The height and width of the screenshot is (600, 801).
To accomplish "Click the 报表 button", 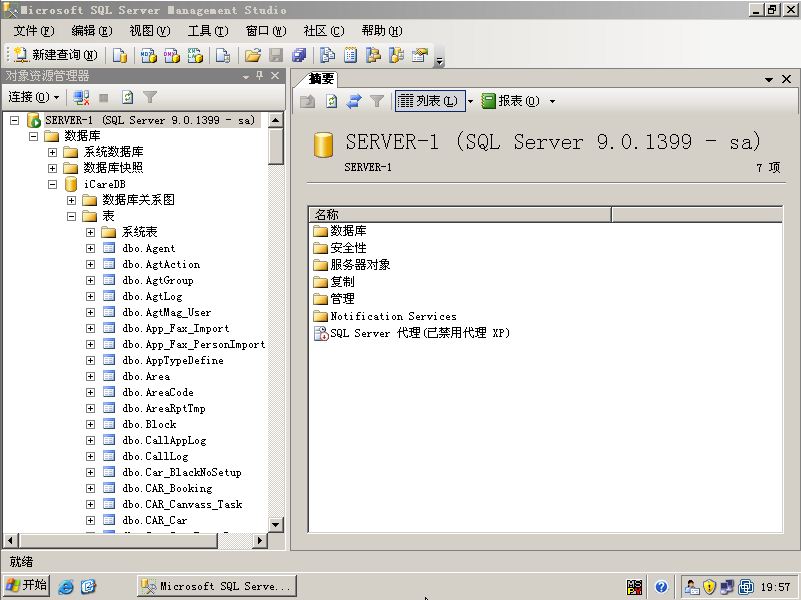I will [x=511, y=101].
